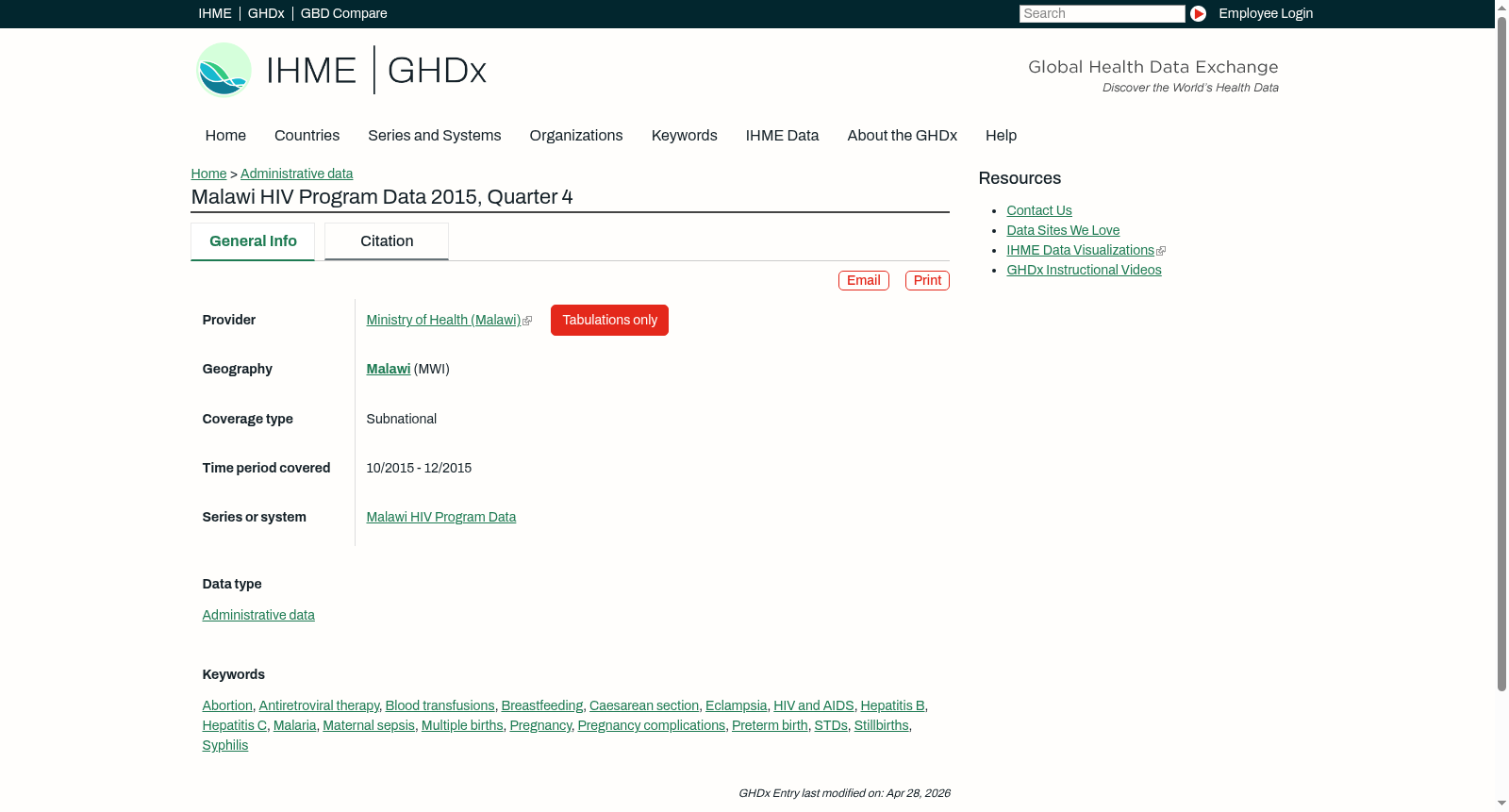Image resolution: width=1509 pixels, height=812 pixels.
Task: Open the Abortion keyword link
Action: 227,705
